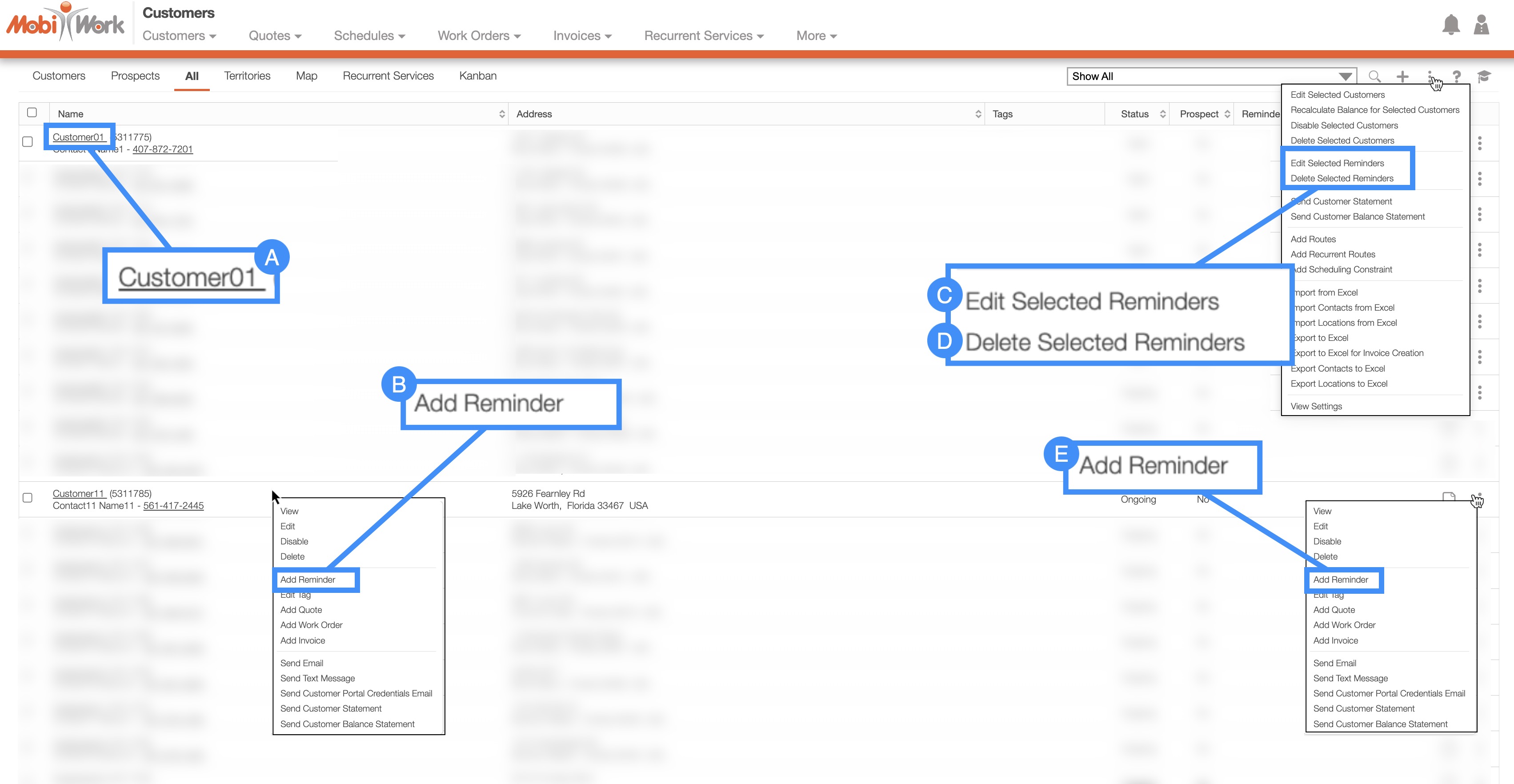The width and height of the screenshot is (1514, 784).
Task: Click the search magnifier icon
Action: (x=1374, y=76)
